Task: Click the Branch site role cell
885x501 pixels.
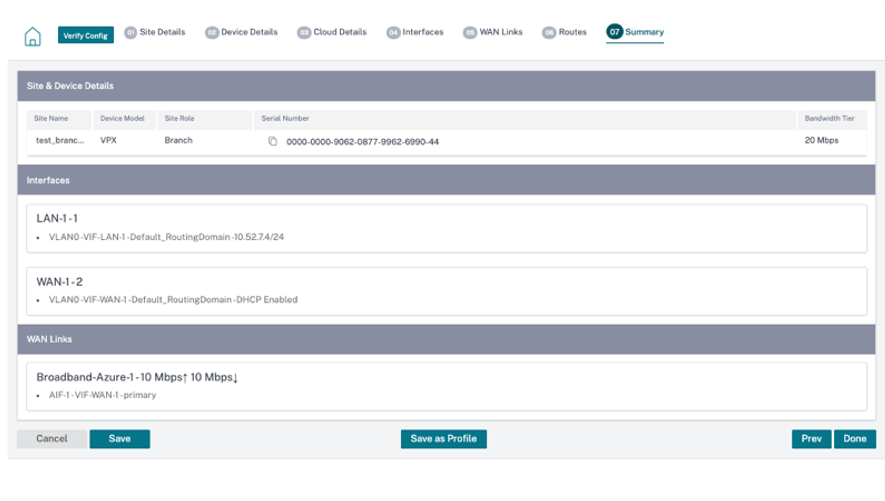Action: pyautogui.click(x=178, y=140)
